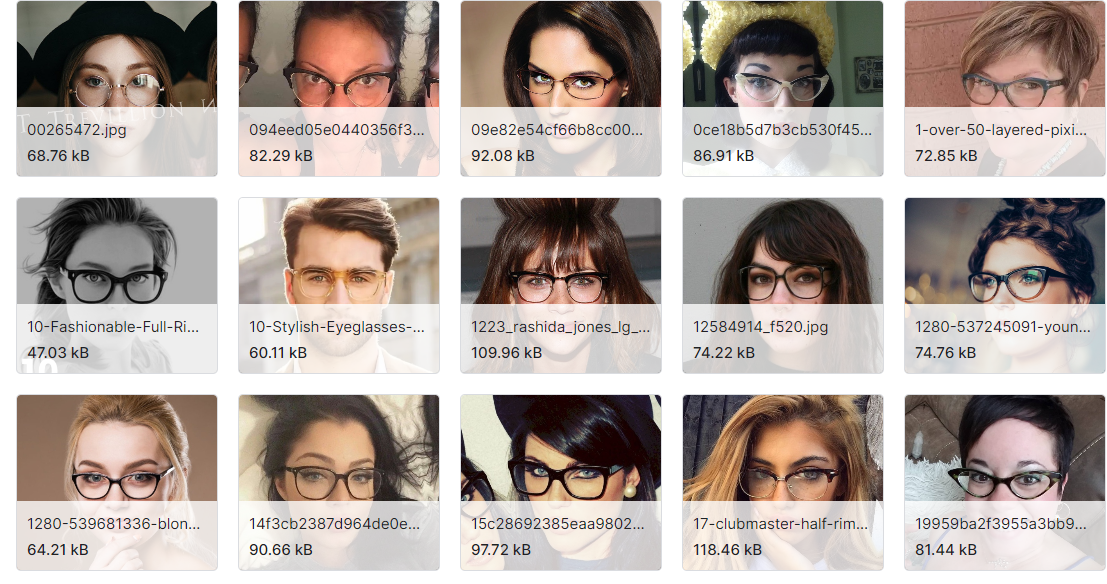
Task: Click the 118.46 kB file size label
Action: point(727,549)
